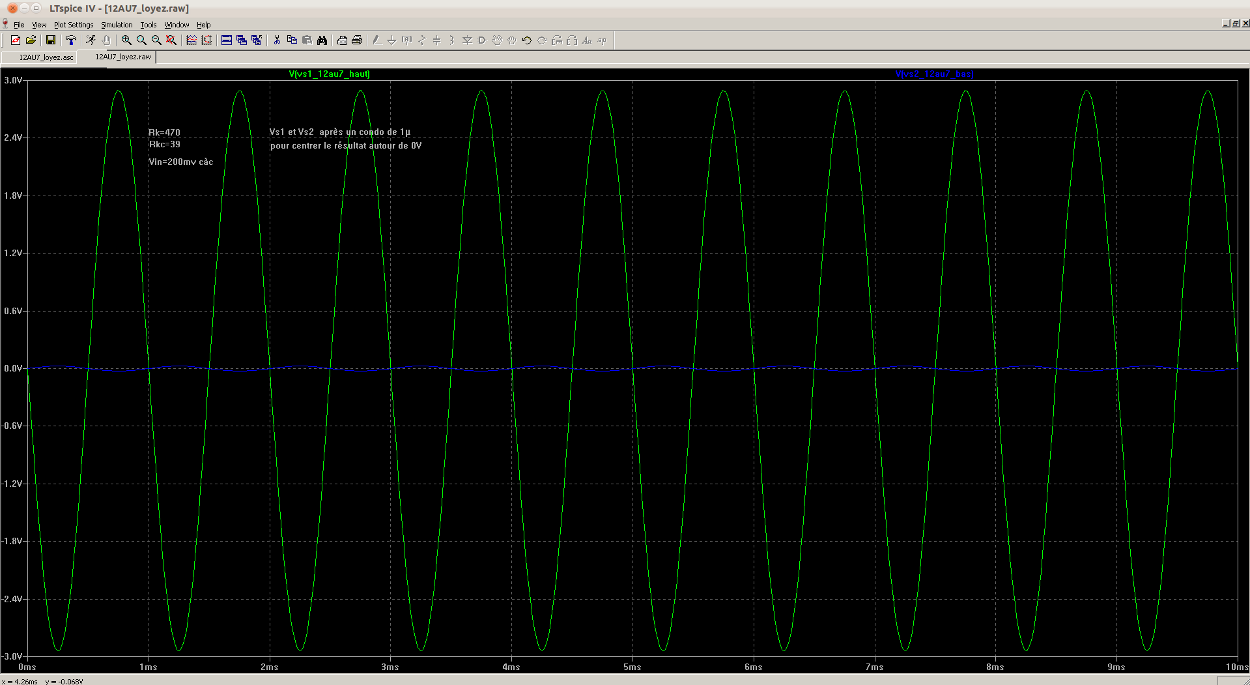This screenshot has height=685, width=1250.
Task: Select the Move open-hand tool
Action: coord(497,40)
